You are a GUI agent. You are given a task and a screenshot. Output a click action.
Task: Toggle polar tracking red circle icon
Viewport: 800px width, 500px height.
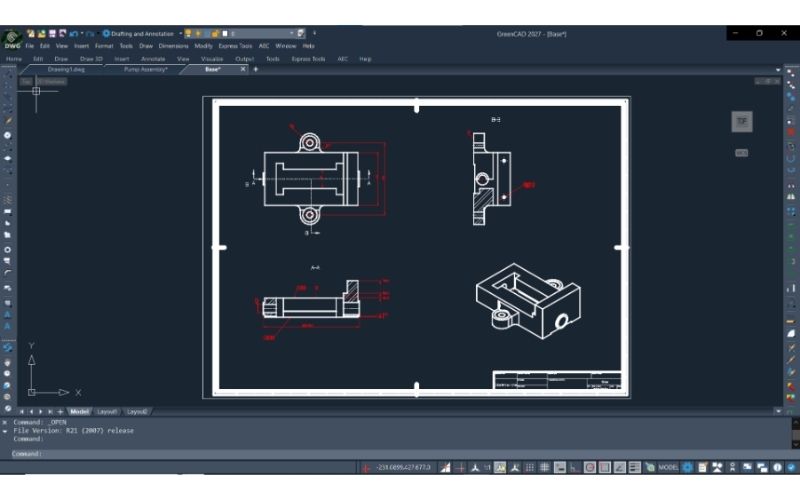click(x=589, y=467)
